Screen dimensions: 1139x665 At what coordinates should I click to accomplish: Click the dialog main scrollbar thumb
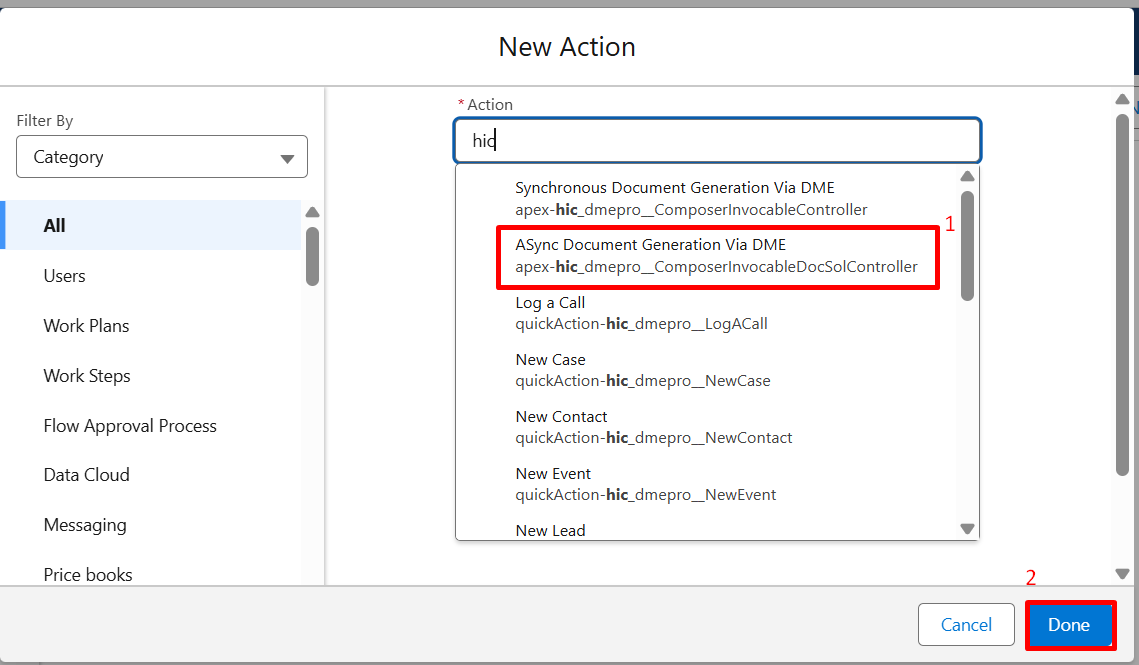pyautogui.click(x=1122, y=294)
